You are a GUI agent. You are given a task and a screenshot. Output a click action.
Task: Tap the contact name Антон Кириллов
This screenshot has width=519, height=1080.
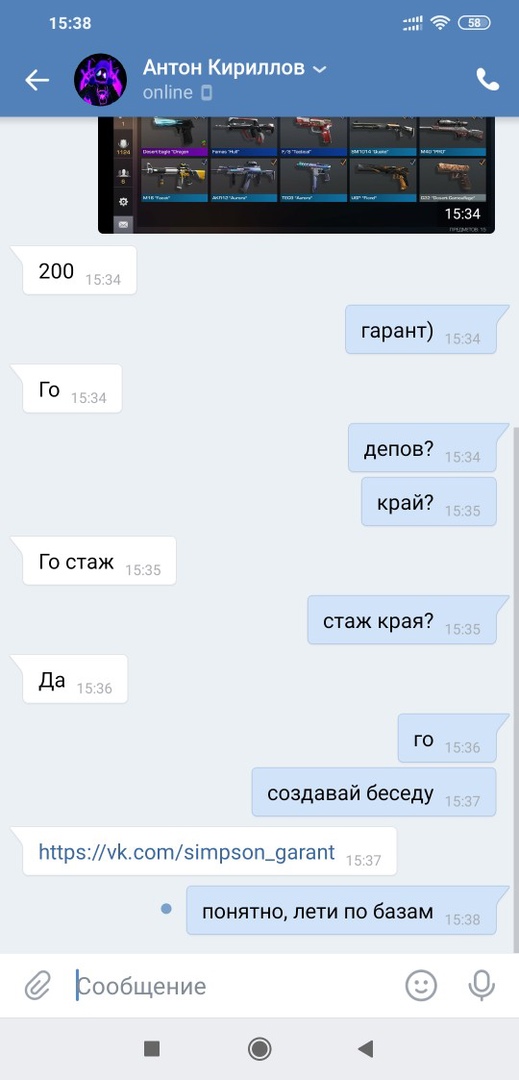223,68
